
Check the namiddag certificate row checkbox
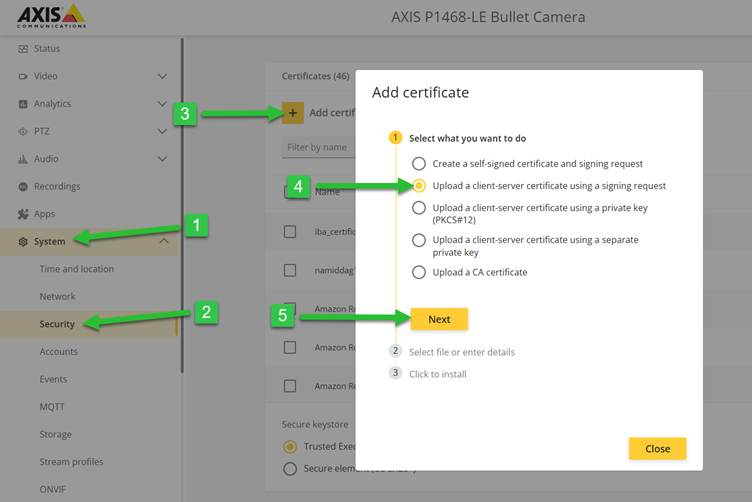tap(290, 270)
